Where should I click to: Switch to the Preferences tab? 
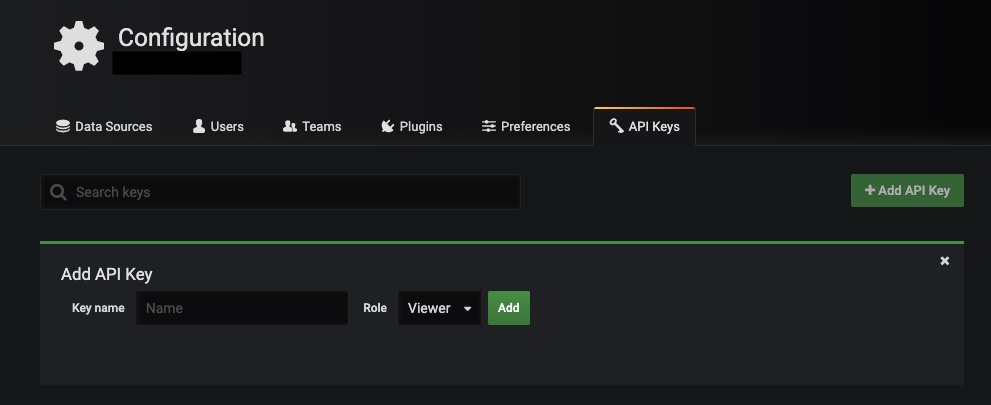(526, 127)
